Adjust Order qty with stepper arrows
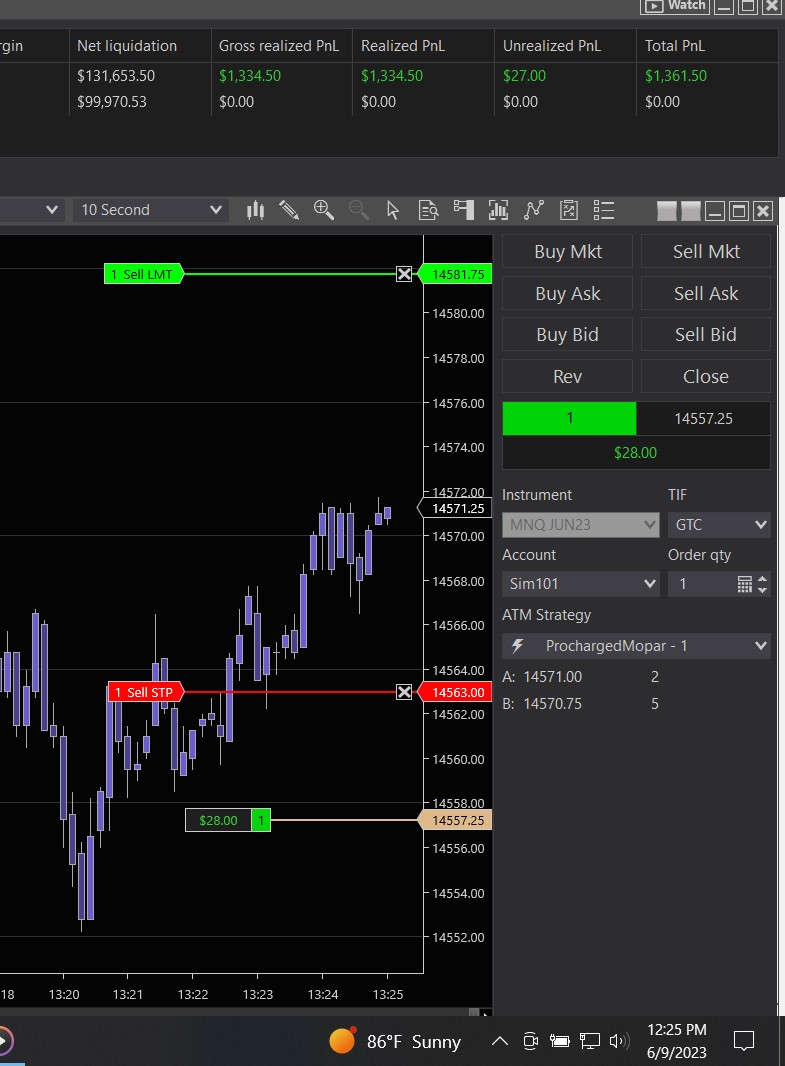The height and width of the screenshot is (1066, 785). pos(763,584)
